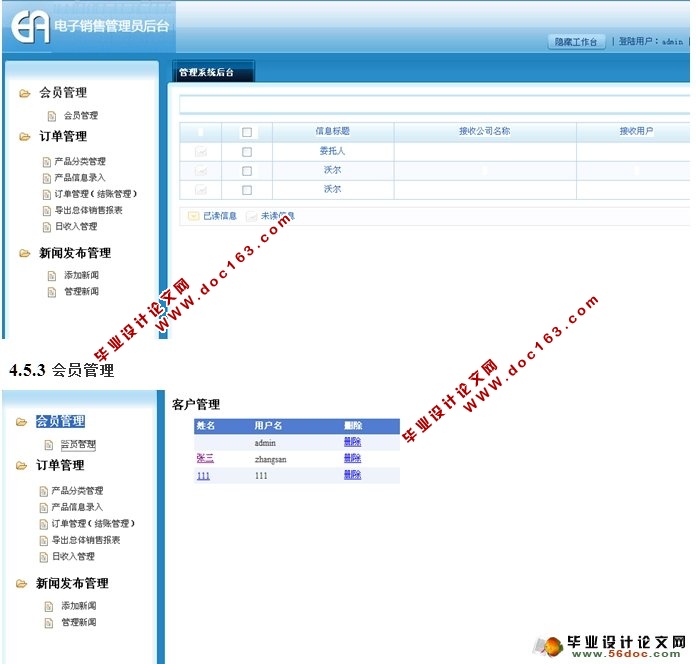The image size is (696, 664).
Task: Tick the checkbox in the second 沃尔 row
Action: [247, 190]
